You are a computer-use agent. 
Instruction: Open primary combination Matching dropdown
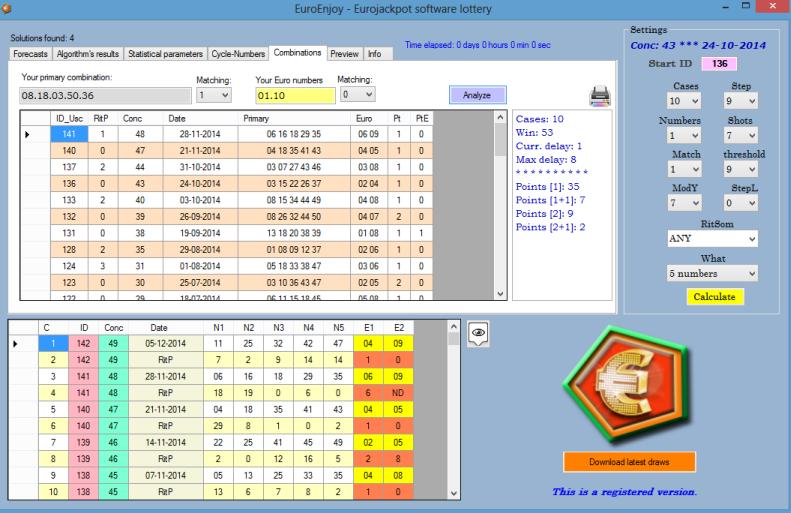[213, 95]
